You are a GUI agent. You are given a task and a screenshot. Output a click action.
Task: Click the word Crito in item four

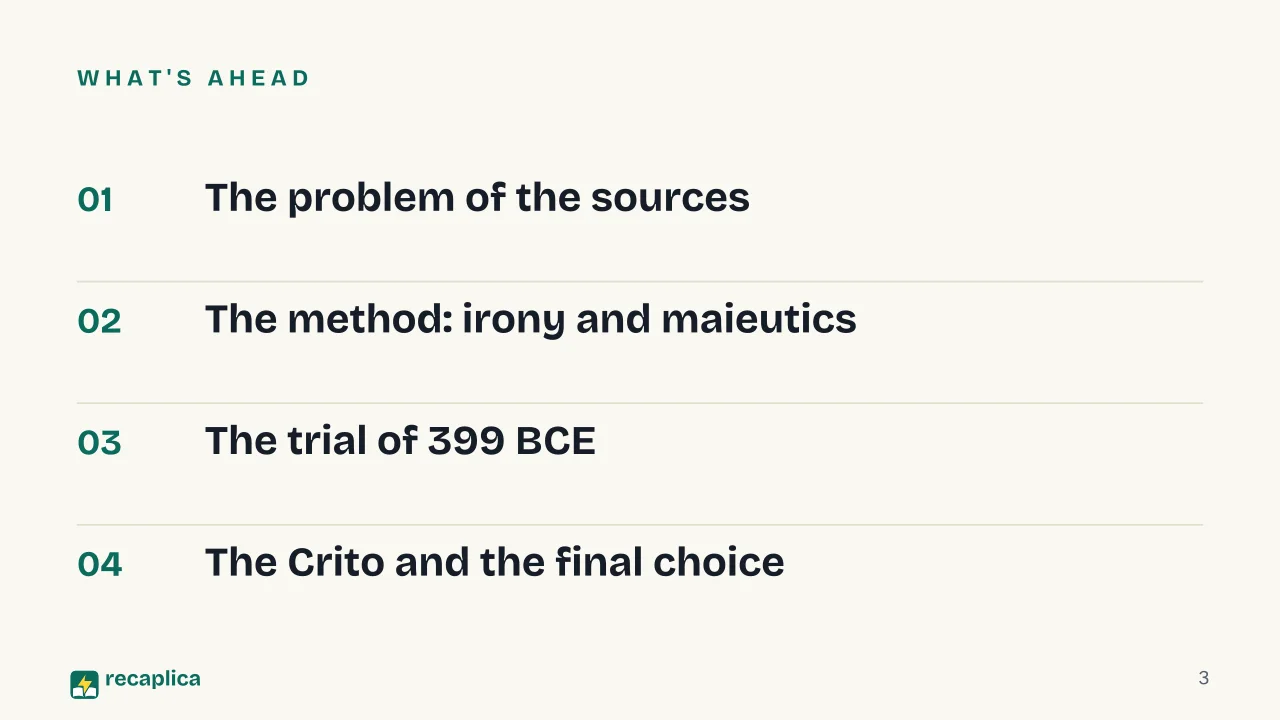336,562
